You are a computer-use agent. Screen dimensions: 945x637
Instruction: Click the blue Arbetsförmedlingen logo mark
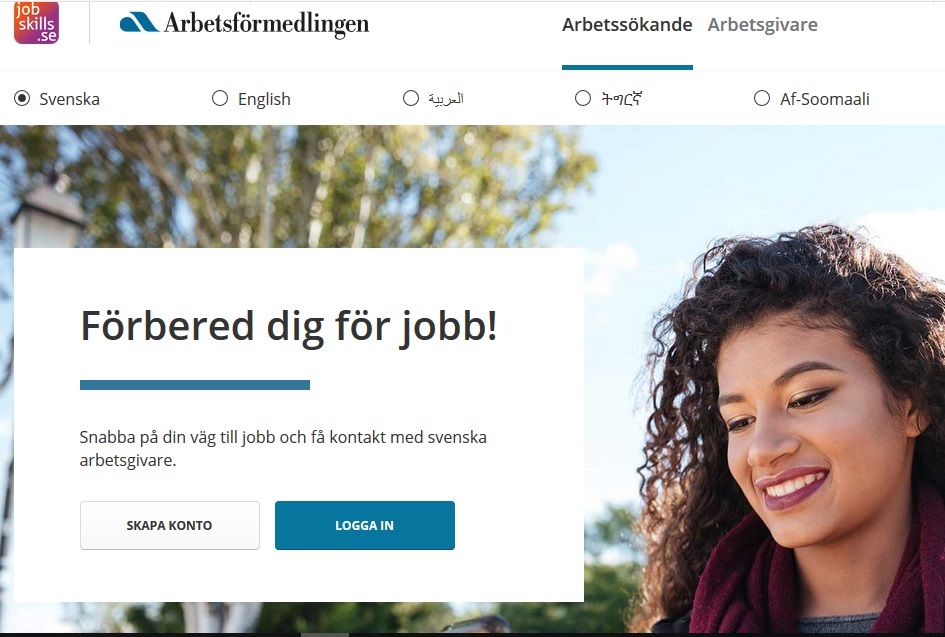[x=139, y=22]
